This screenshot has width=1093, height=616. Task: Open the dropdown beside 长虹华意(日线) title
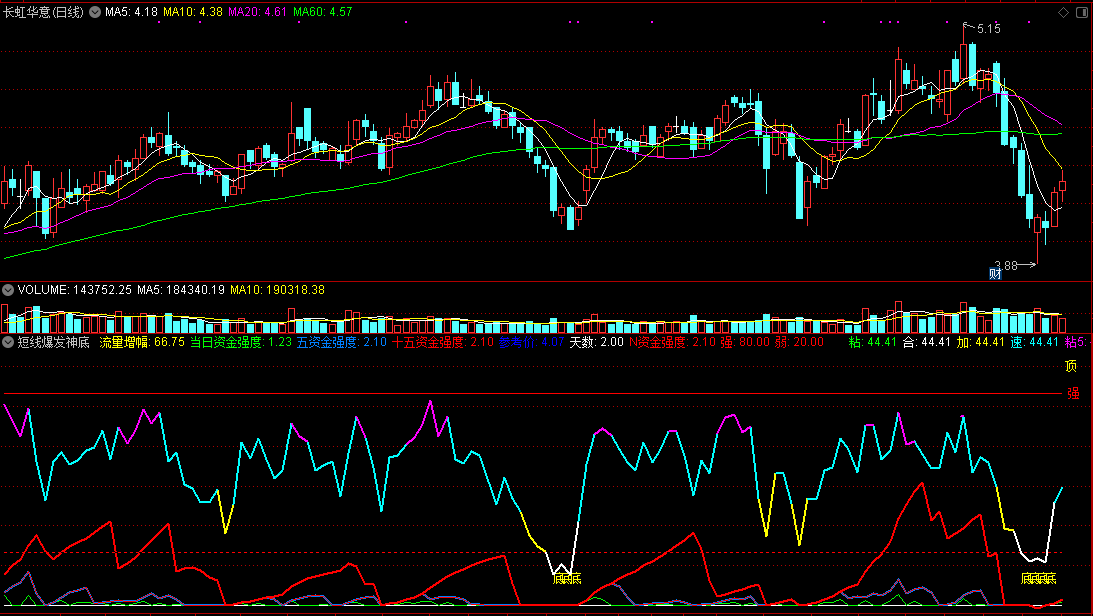coord(95,12)
